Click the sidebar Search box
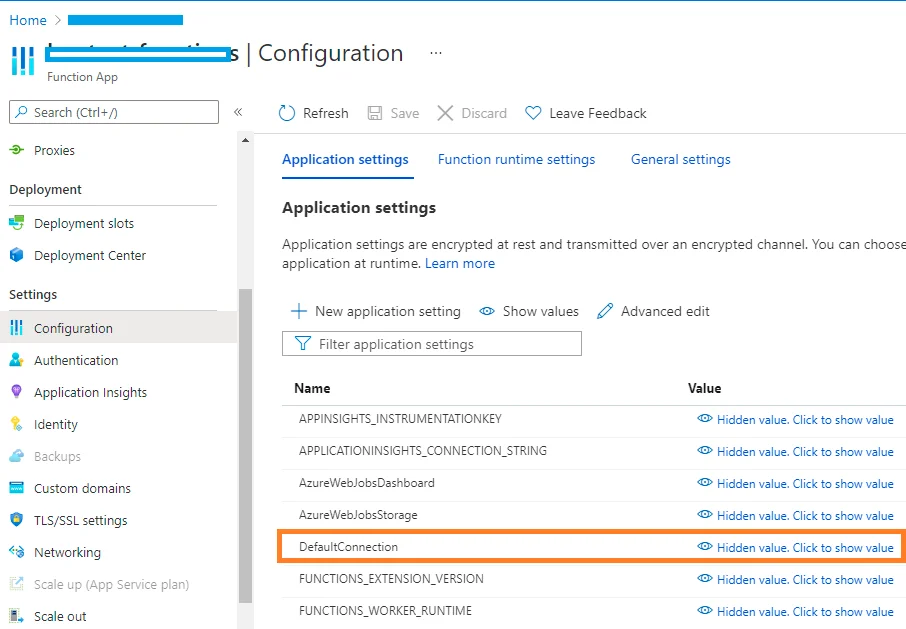Viewport: 906px width, 629px height. 114,112
